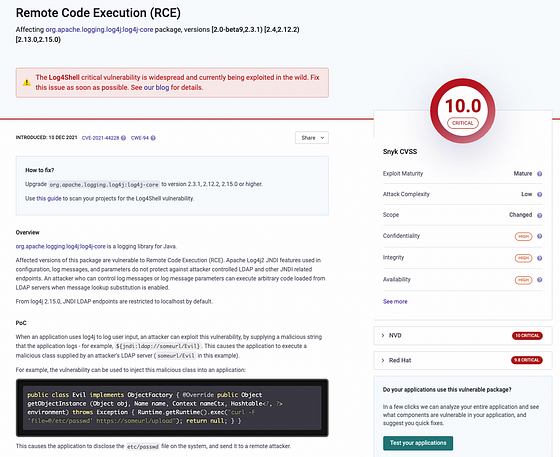Open the org.apache.logging.log4j:log4j-core package link in header

pos(99,30)
